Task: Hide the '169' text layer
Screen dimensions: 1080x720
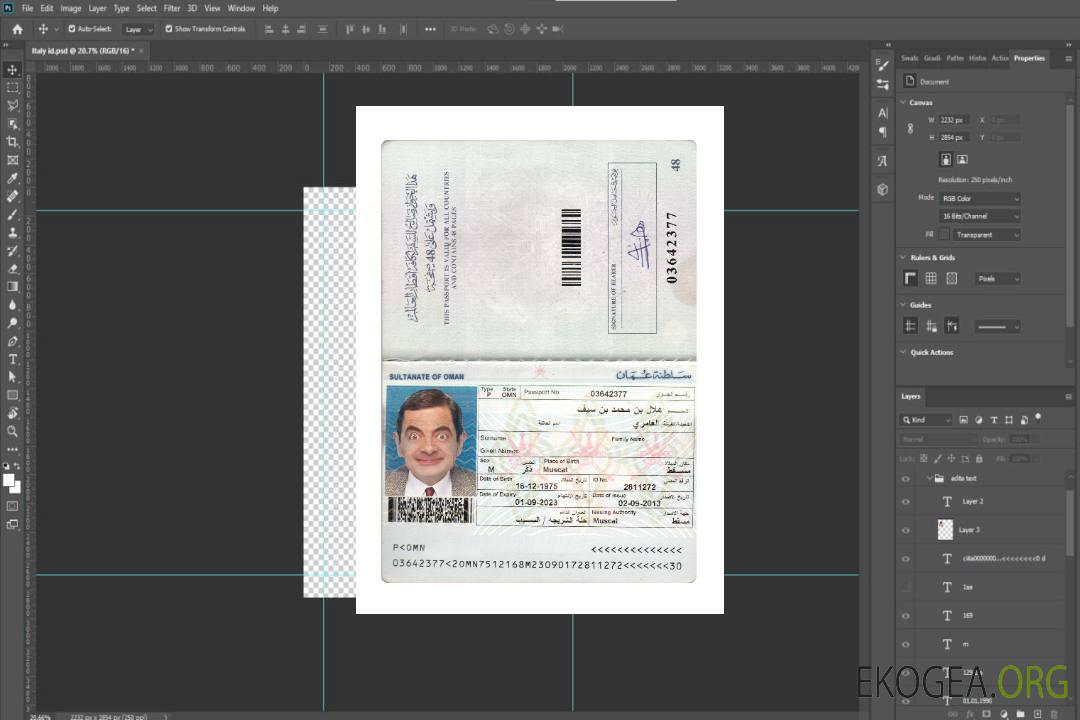Action: point(906,616)
